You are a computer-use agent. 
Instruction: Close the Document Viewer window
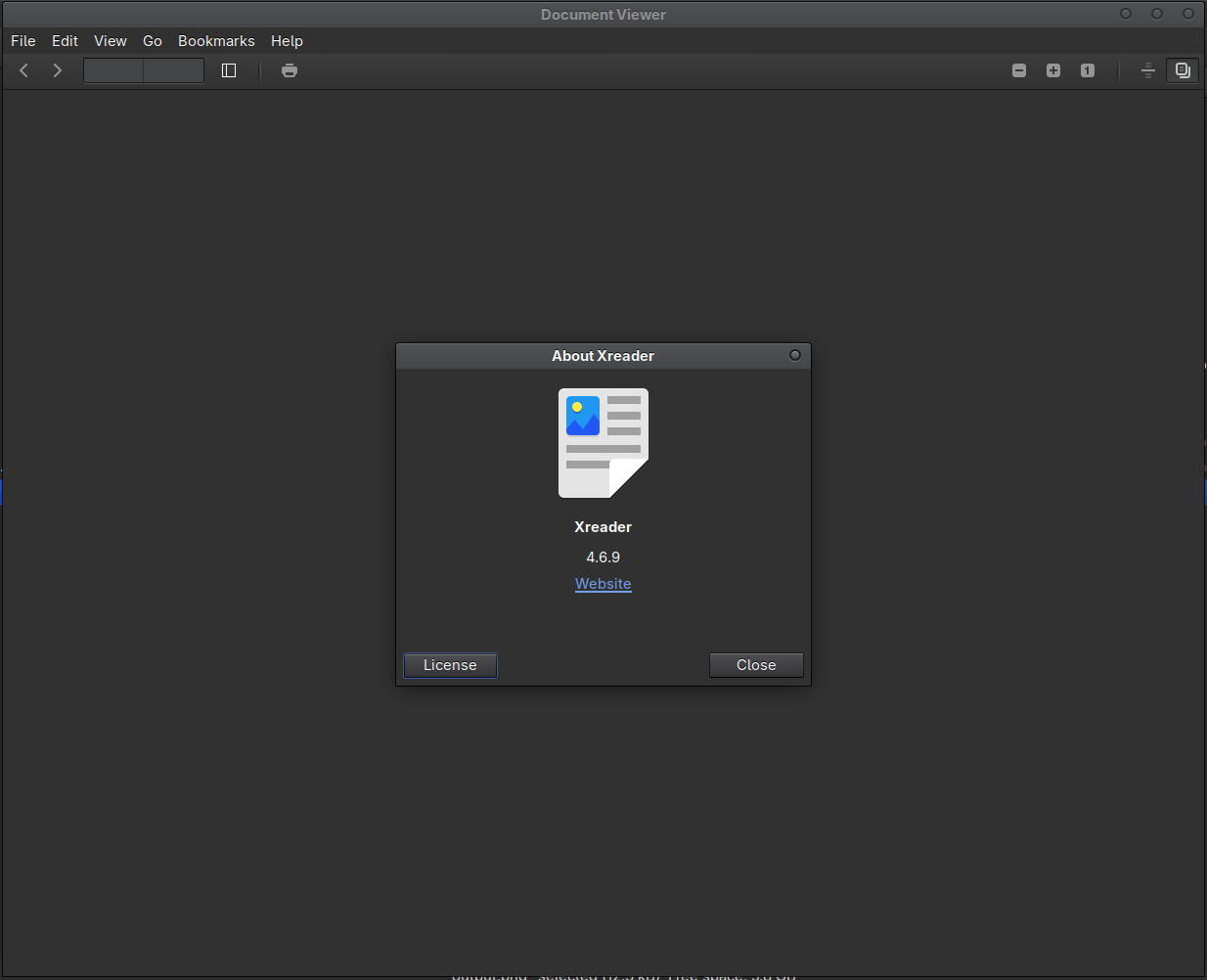point(1188,14)
